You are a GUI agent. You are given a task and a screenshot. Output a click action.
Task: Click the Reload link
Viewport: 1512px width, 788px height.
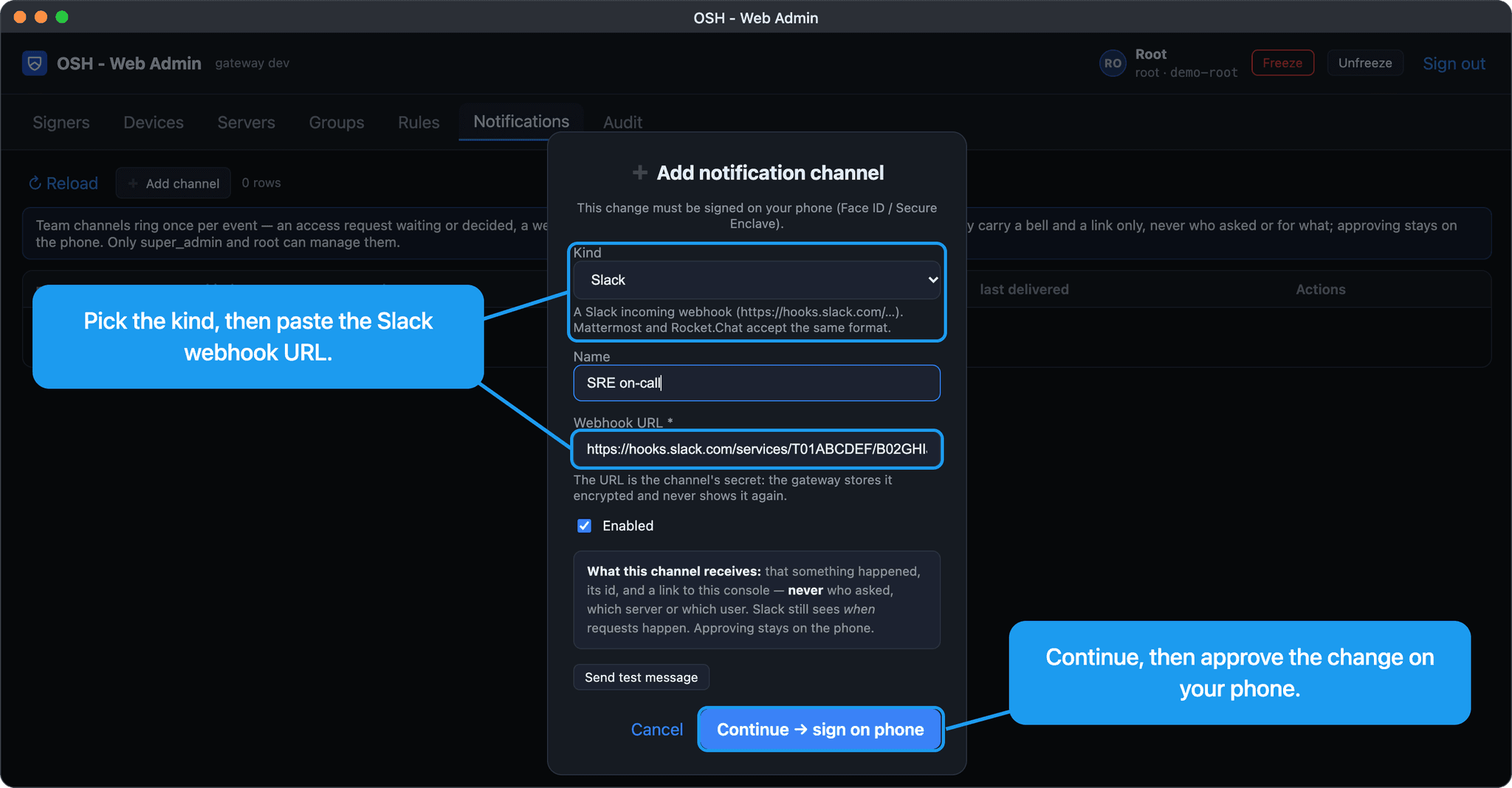(63, 183)
